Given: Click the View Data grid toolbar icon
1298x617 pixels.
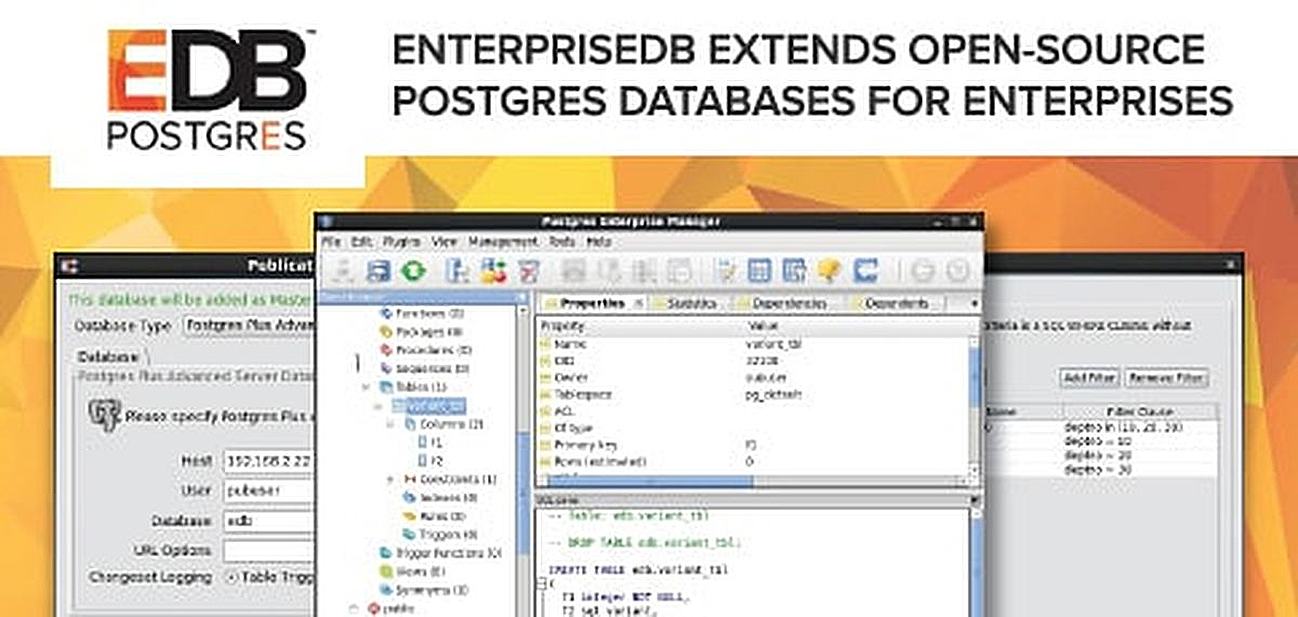Looking at the screenshot, I should point(761,270).
